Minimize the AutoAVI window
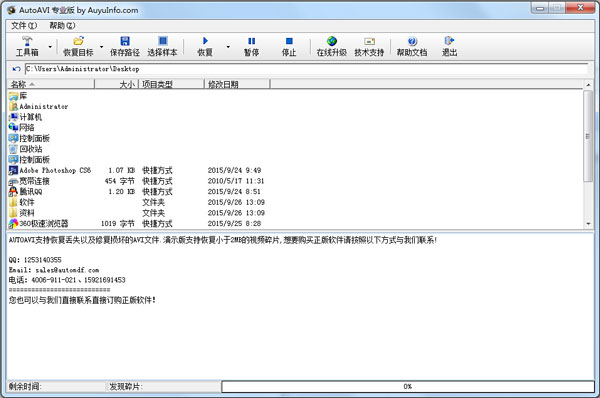 click(540, 8)
